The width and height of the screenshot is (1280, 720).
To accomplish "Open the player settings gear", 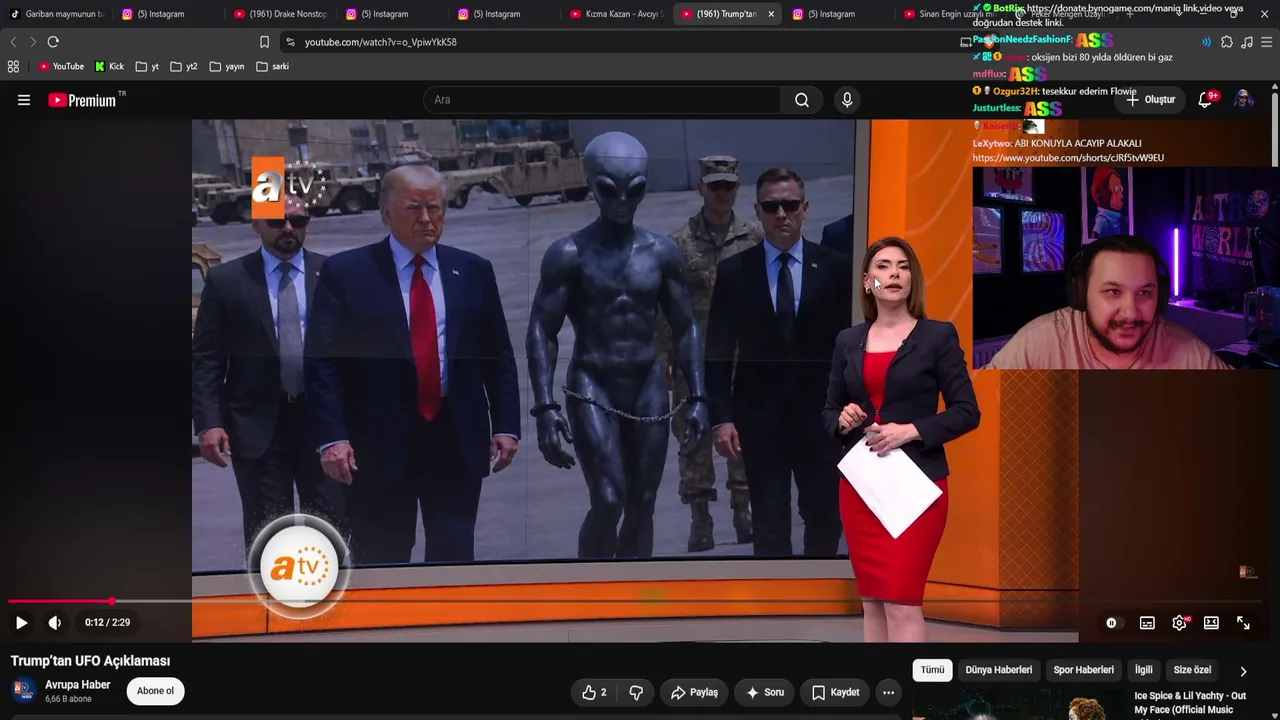I will [1179, 623].
